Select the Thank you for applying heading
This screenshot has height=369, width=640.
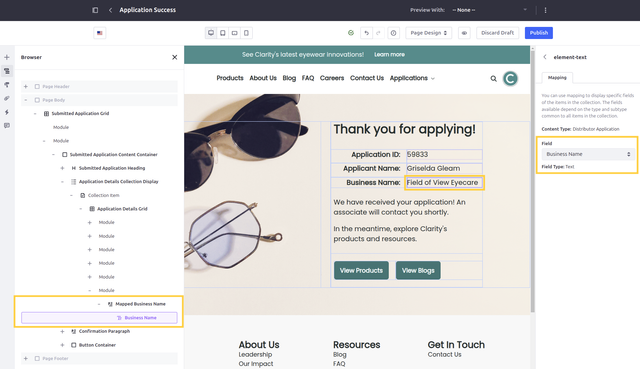pyautogui.click(x=404, y=129)
